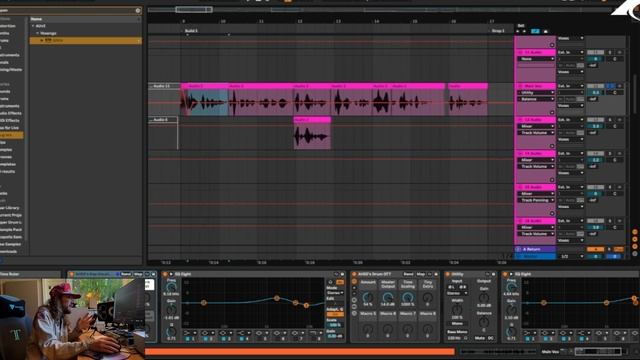640x360 pixels.
Task: Open the Ext. In dropdown of Main Vox track
Action: [571, 86]
